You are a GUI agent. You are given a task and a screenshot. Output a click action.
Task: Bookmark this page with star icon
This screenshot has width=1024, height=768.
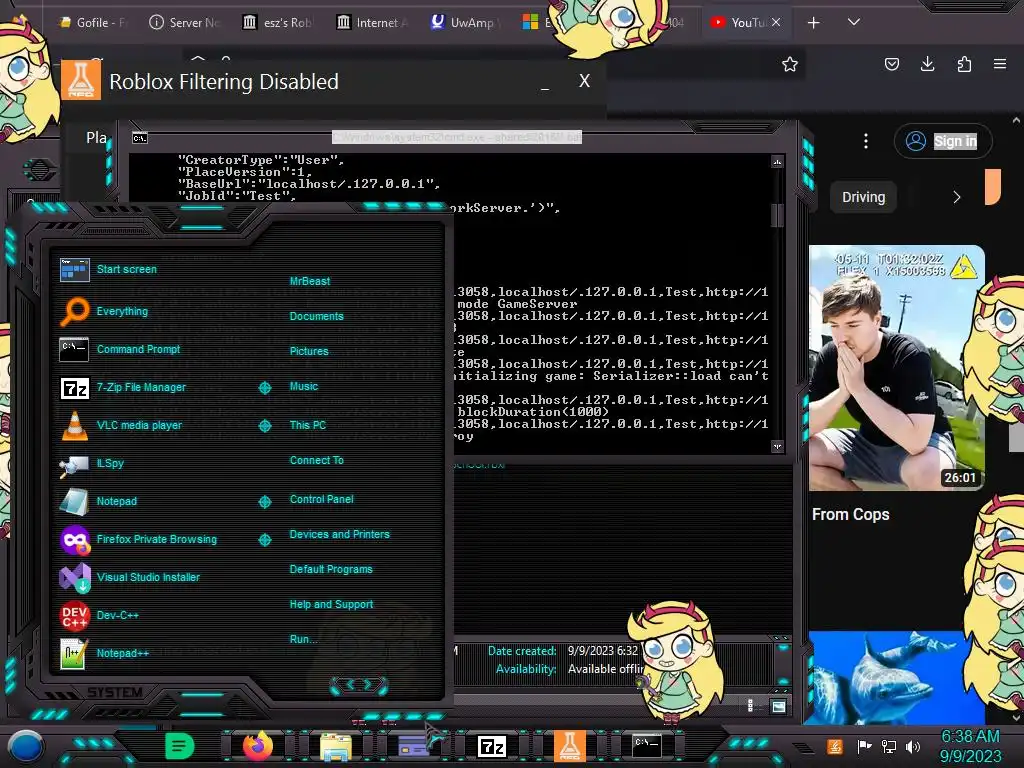click(x=790, y=64)
